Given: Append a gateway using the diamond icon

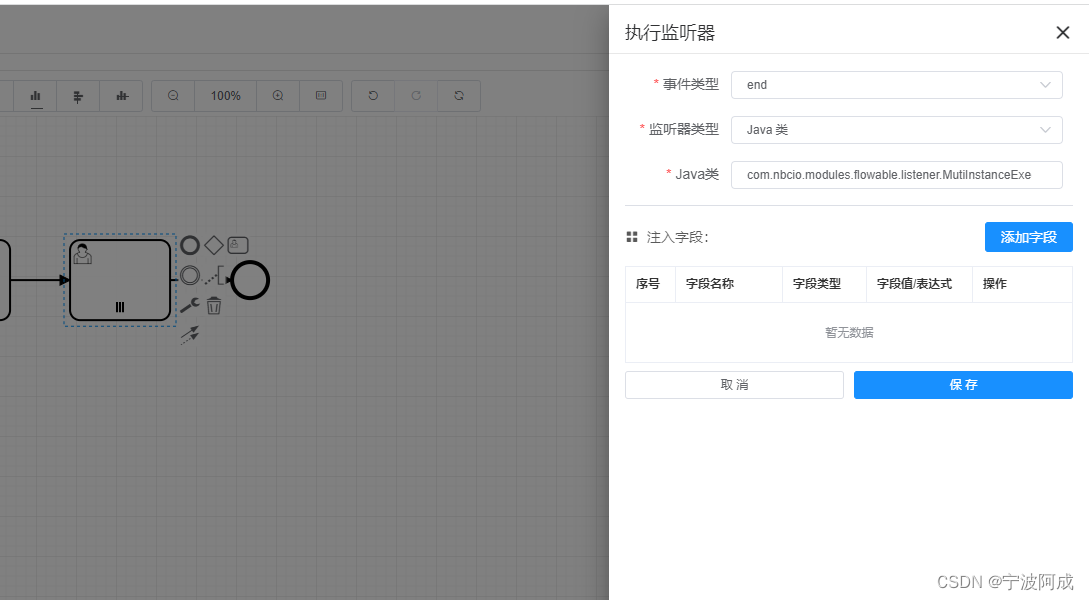Looking at the screenshot, I should click(214, 244).
